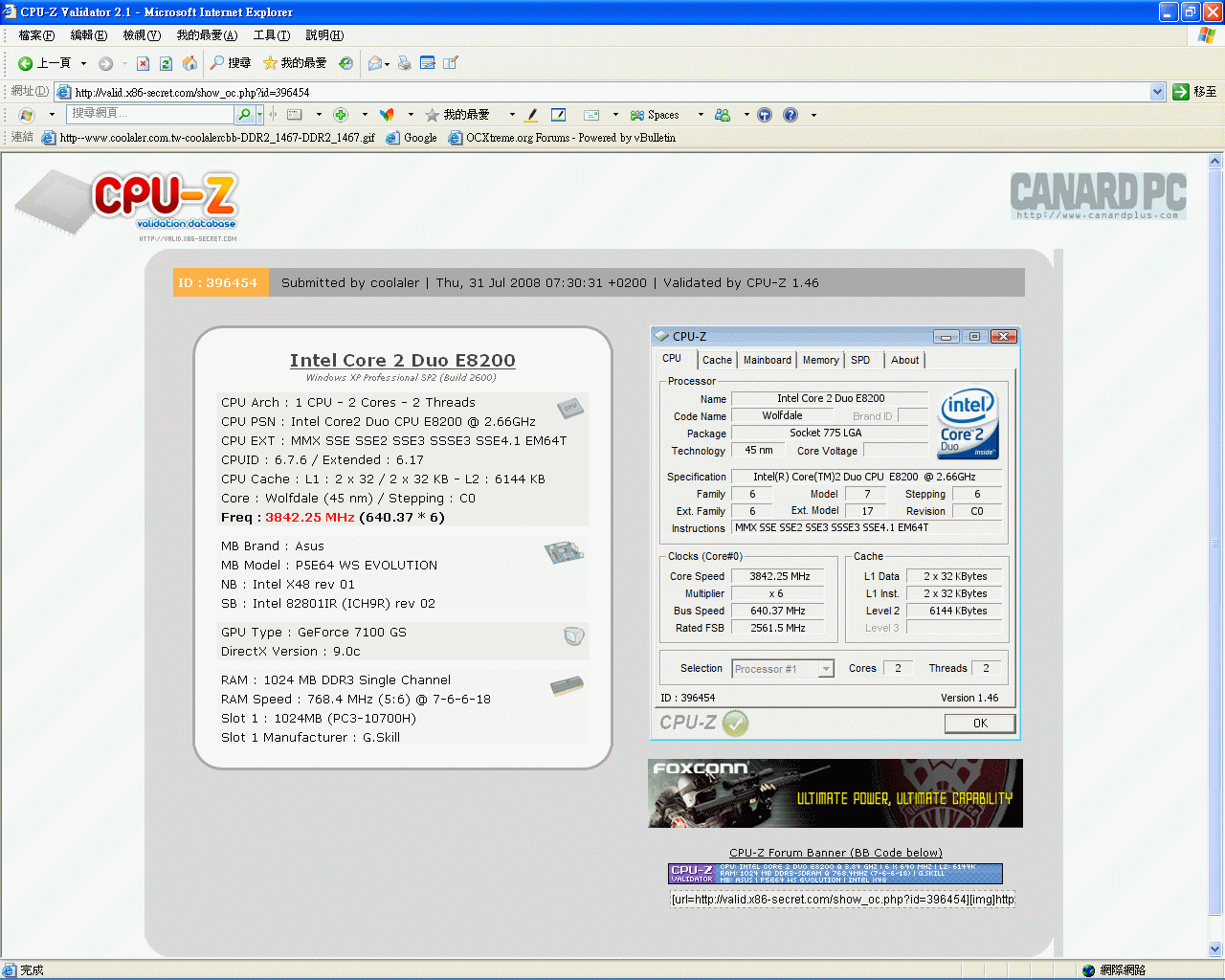Screen dimensions: 1225x980
Task: Click the Canard PC logo
Action: coord(1099,195)
